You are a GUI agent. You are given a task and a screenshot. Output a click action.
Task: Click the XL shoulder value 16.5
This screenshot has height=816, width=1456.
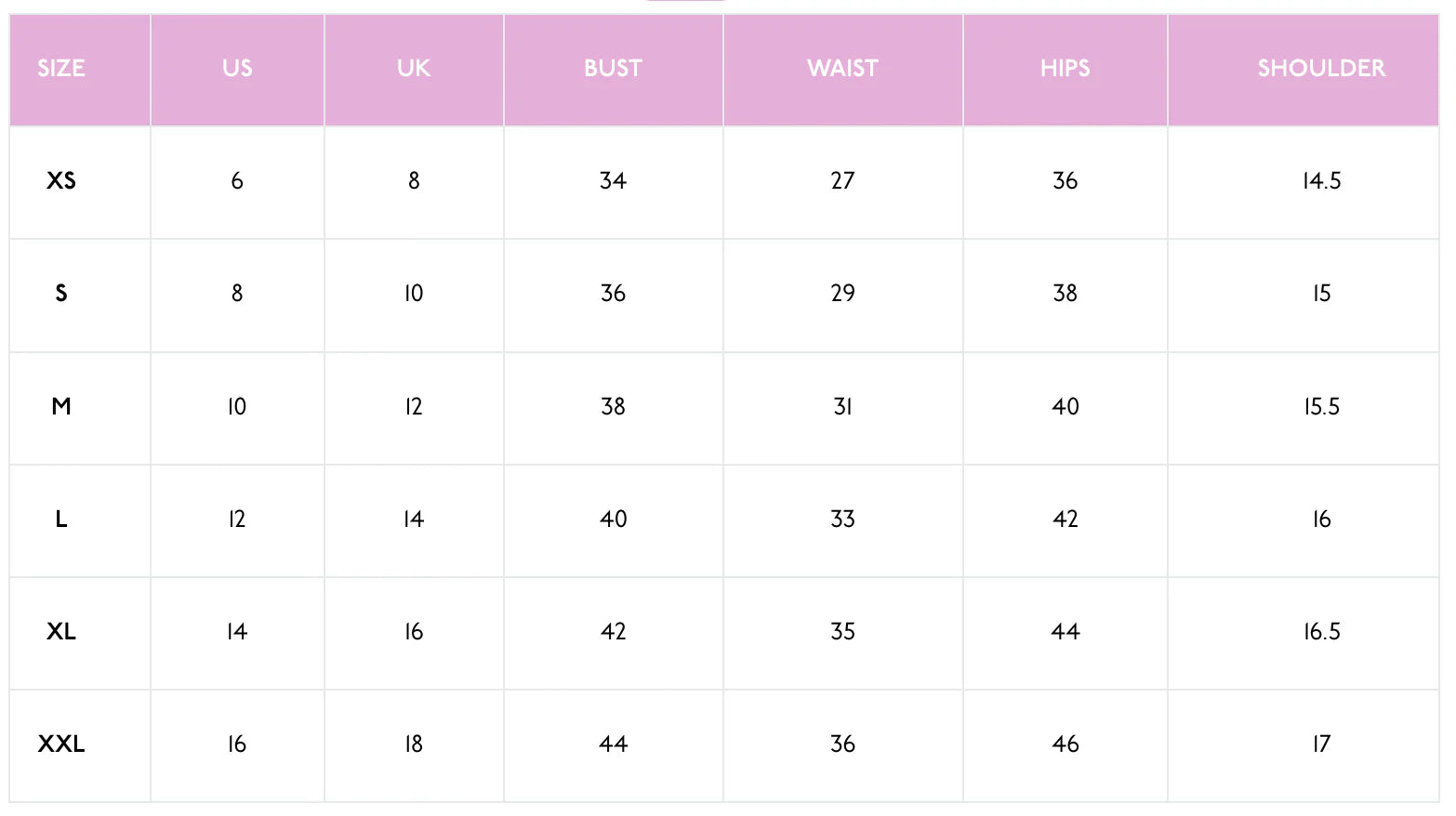1321,632
